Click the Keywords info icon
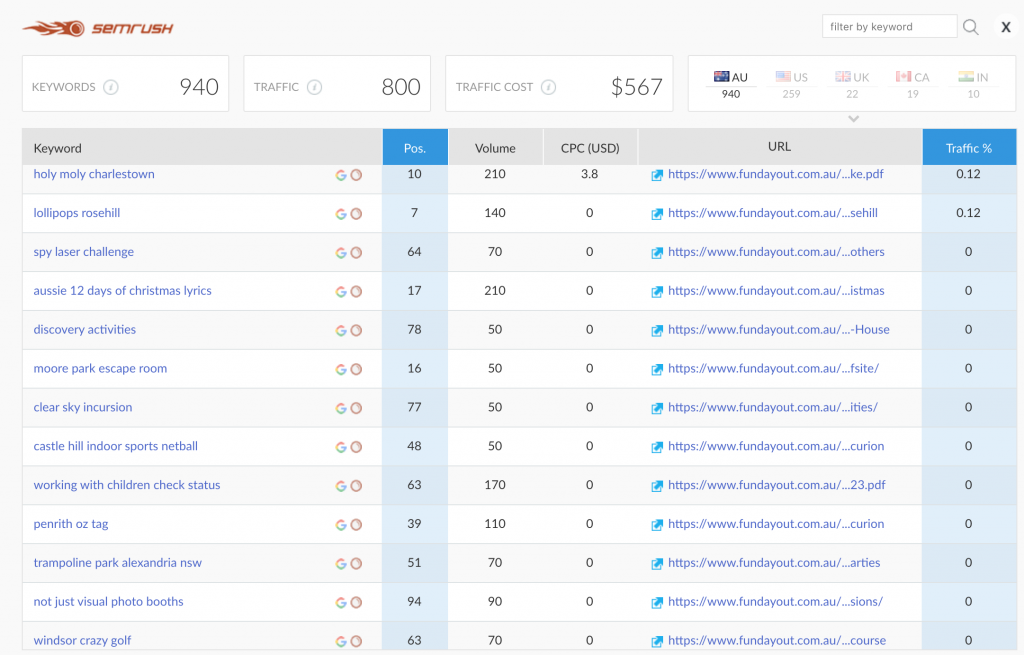The image size is (1024, 655). 111,87
